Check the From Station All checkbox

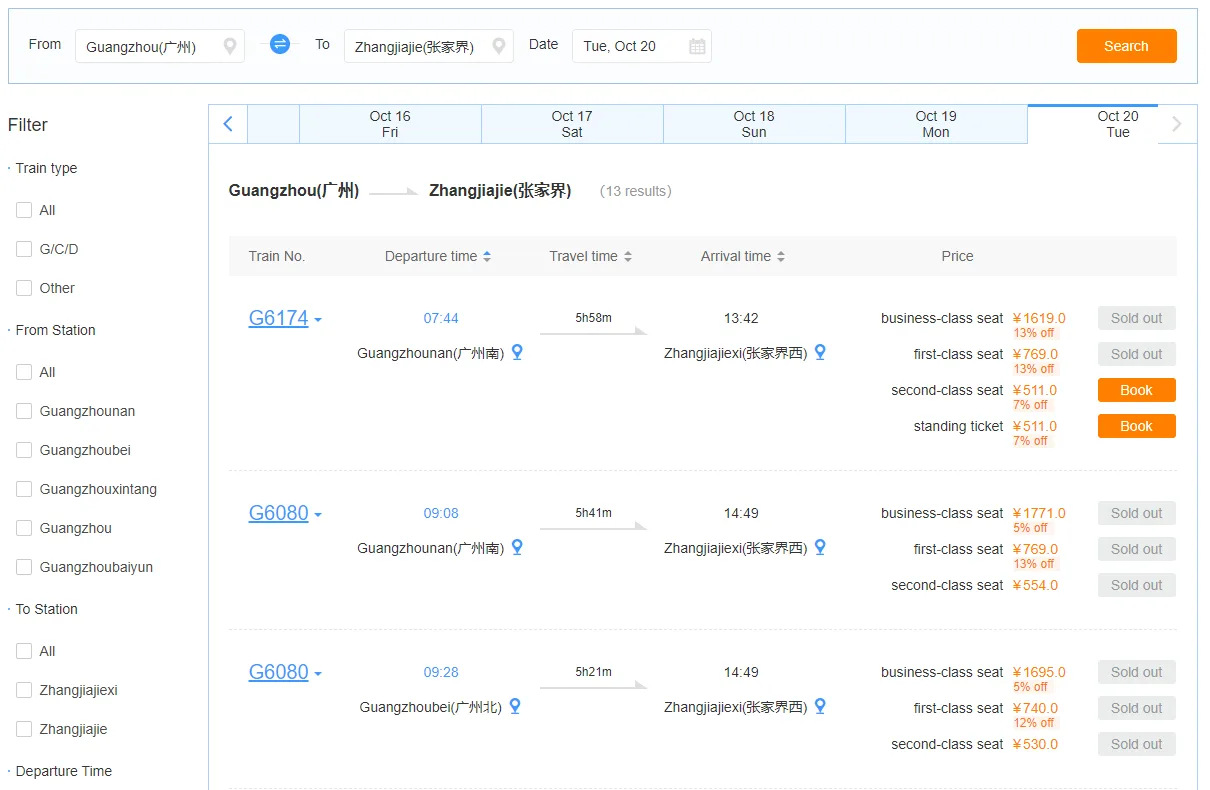pyautogui.click(x=24, y=372)
